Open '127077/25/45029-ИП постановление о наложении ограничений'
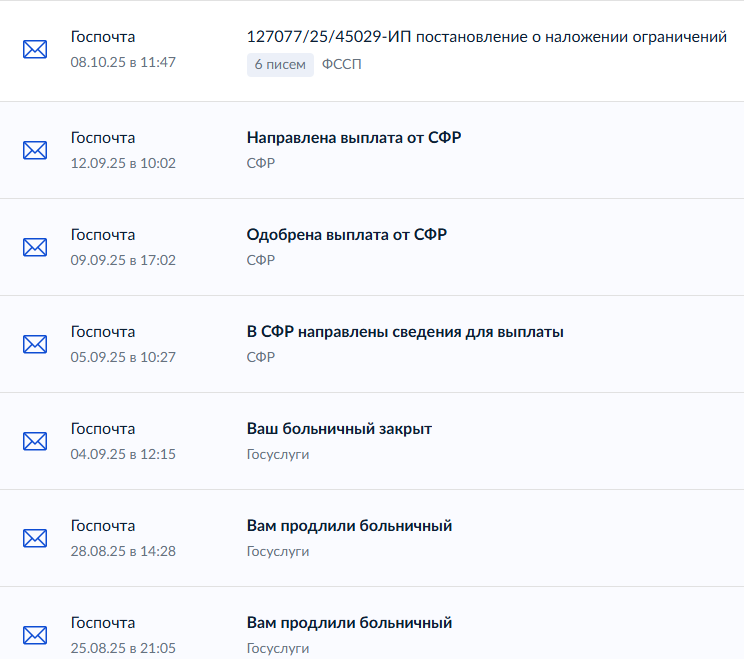This screenshot has height=659, width=744. pos(486,37)
